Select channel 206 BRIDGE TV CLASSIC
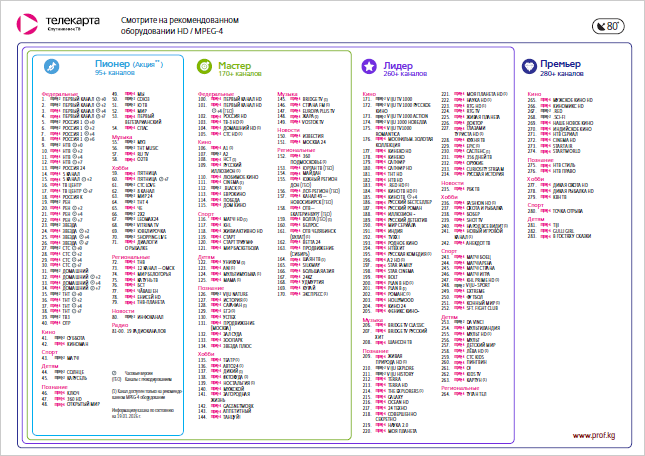 point(393,325)
